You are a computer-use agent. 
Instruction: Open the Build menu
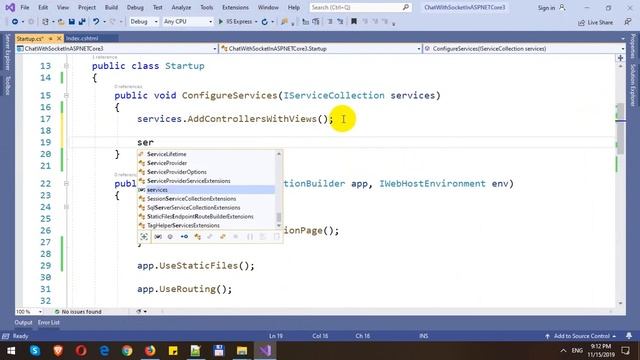tap(111, 7)
